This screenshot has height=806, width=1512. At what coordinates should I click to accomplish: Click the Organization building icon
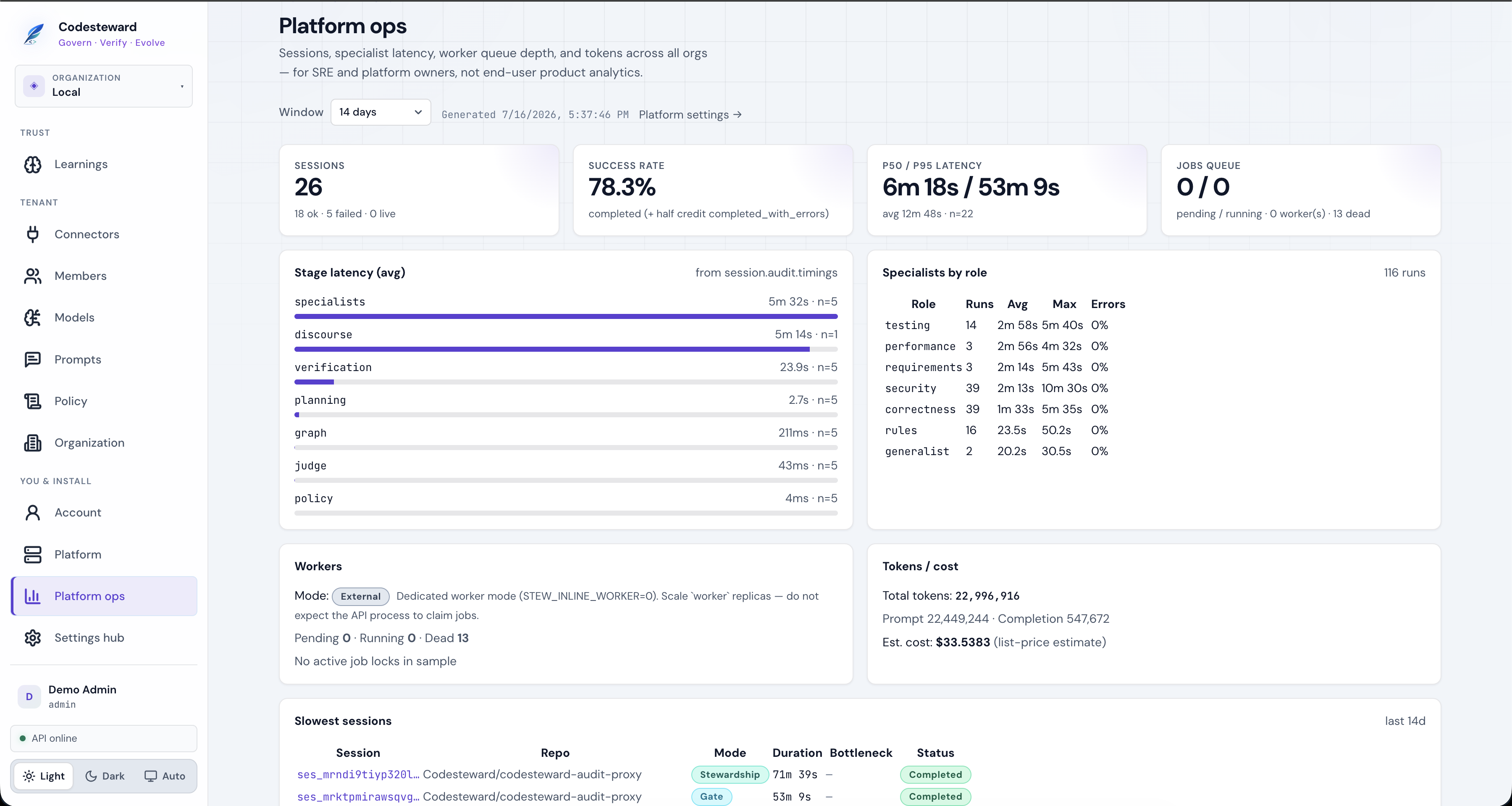33,443
